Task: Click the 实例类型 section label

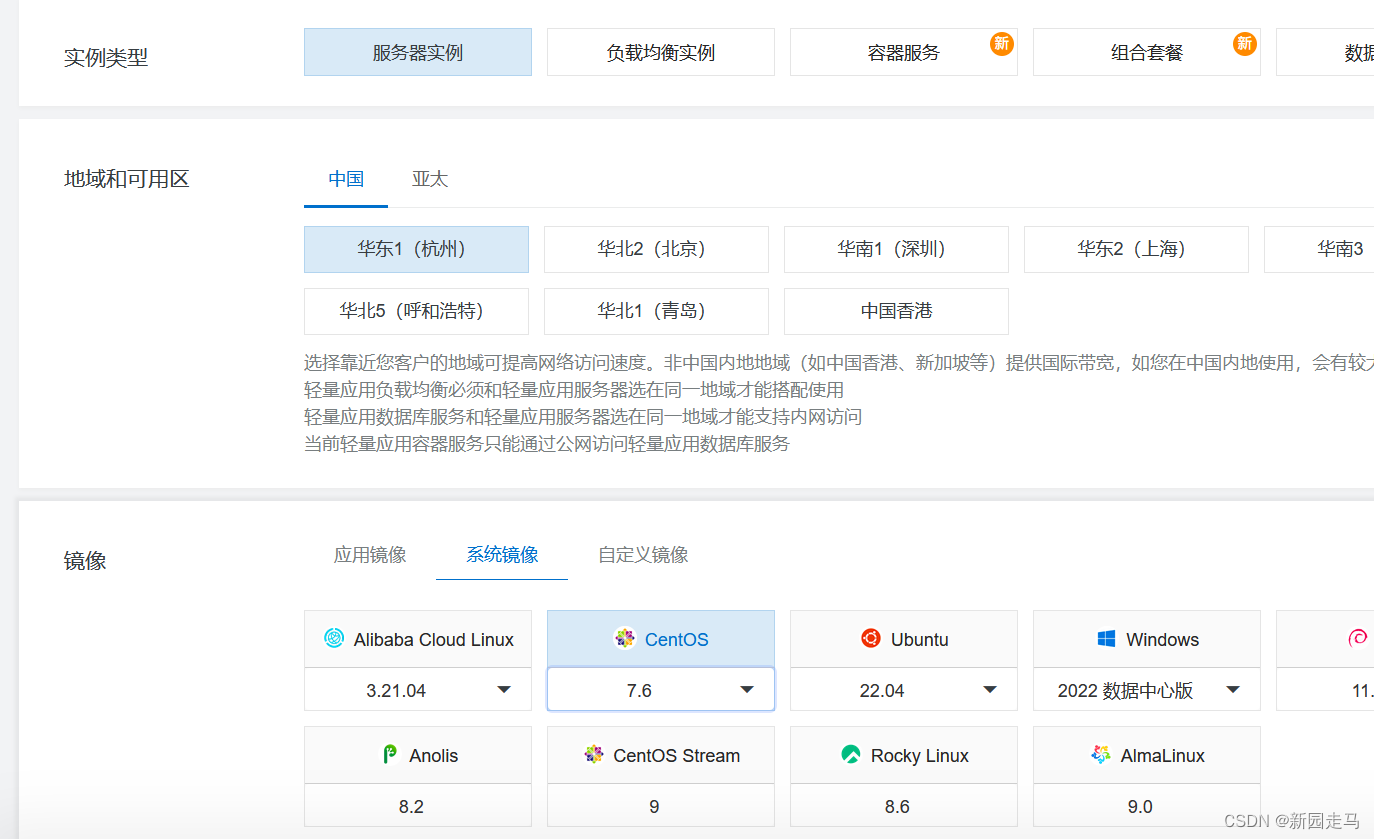Action: 106,58
